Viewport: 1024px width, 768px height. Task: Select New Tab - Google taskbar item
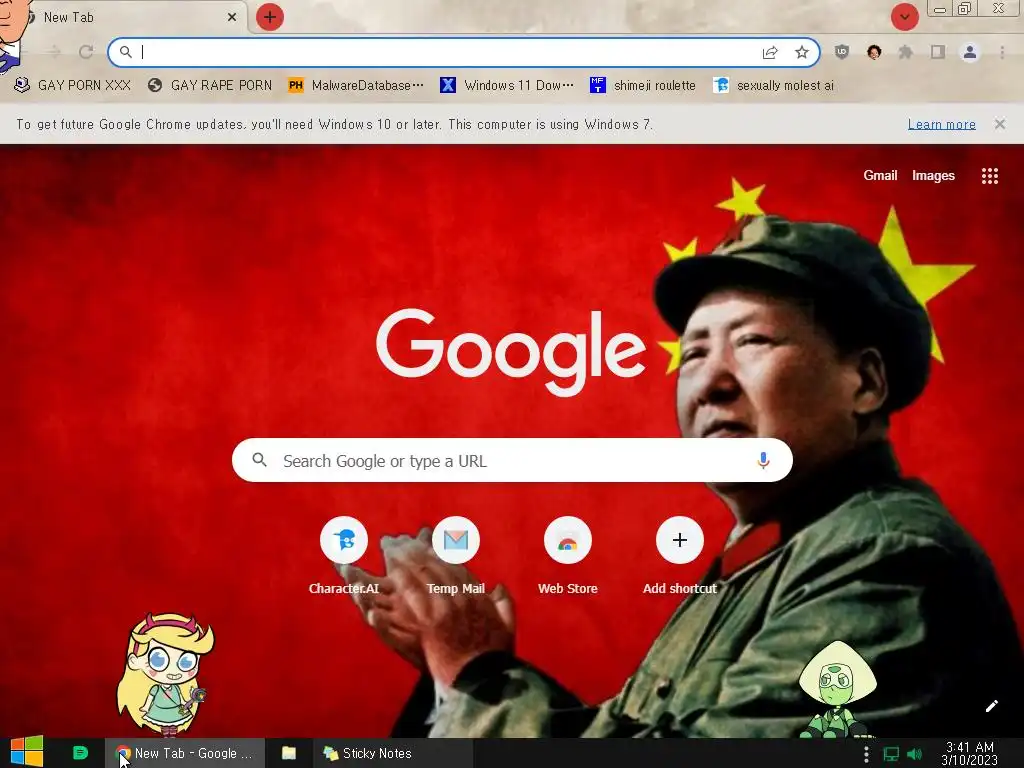click(185, 753)
